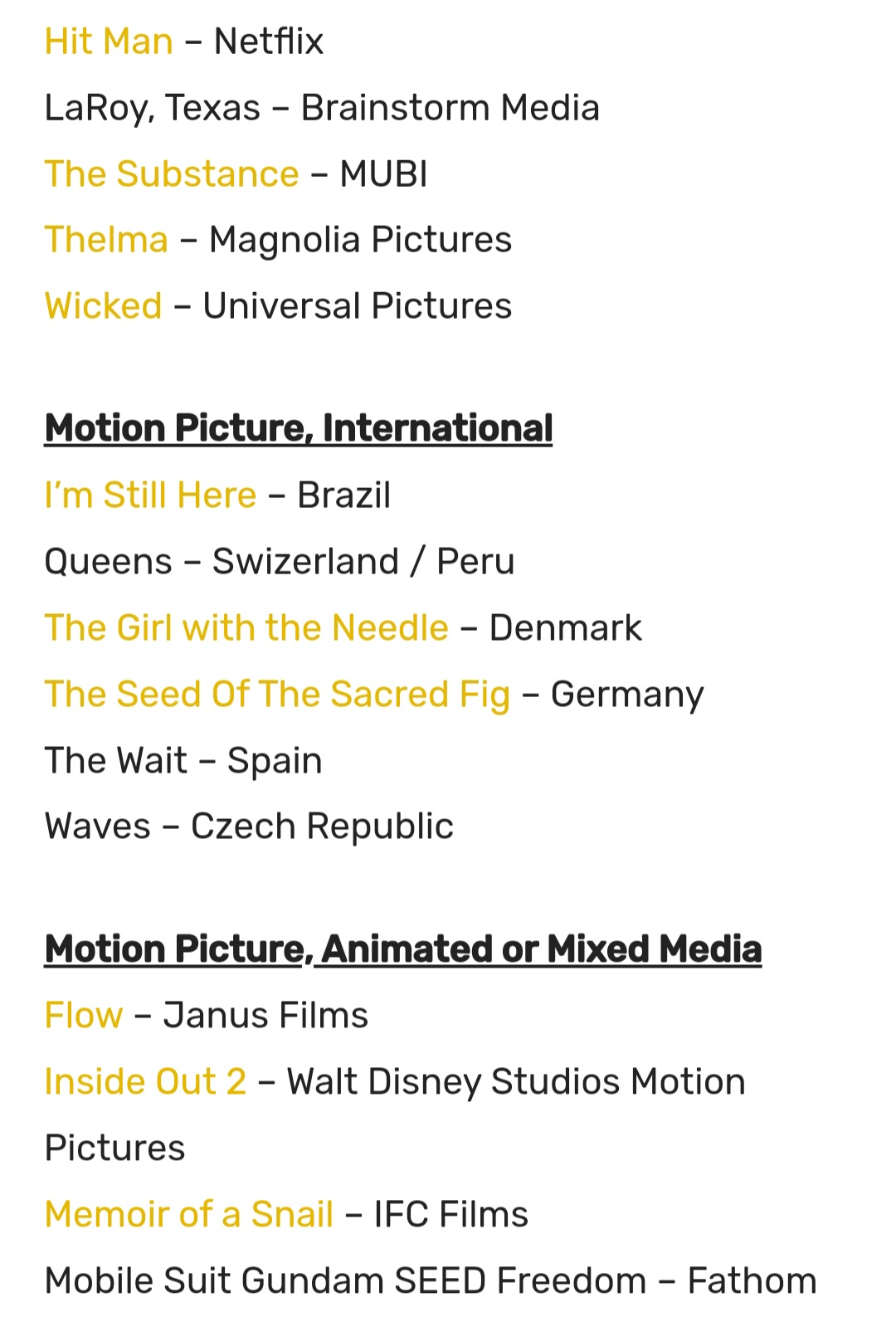Click the Universal Pictures text
This screenshot has width=896, height=1317.
coord(358,306)
